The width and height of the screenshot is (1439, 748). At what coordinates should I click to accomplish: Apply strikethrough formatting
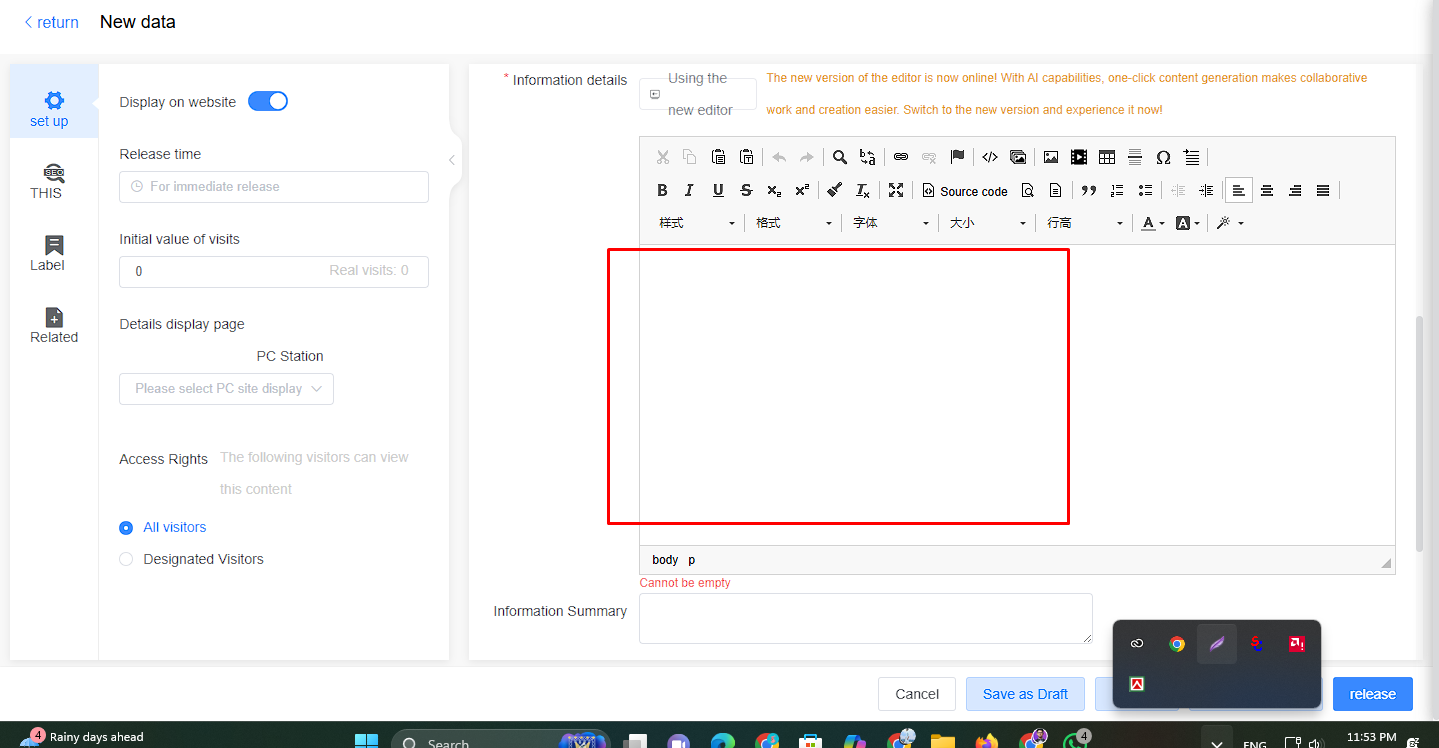click(746, 190)
